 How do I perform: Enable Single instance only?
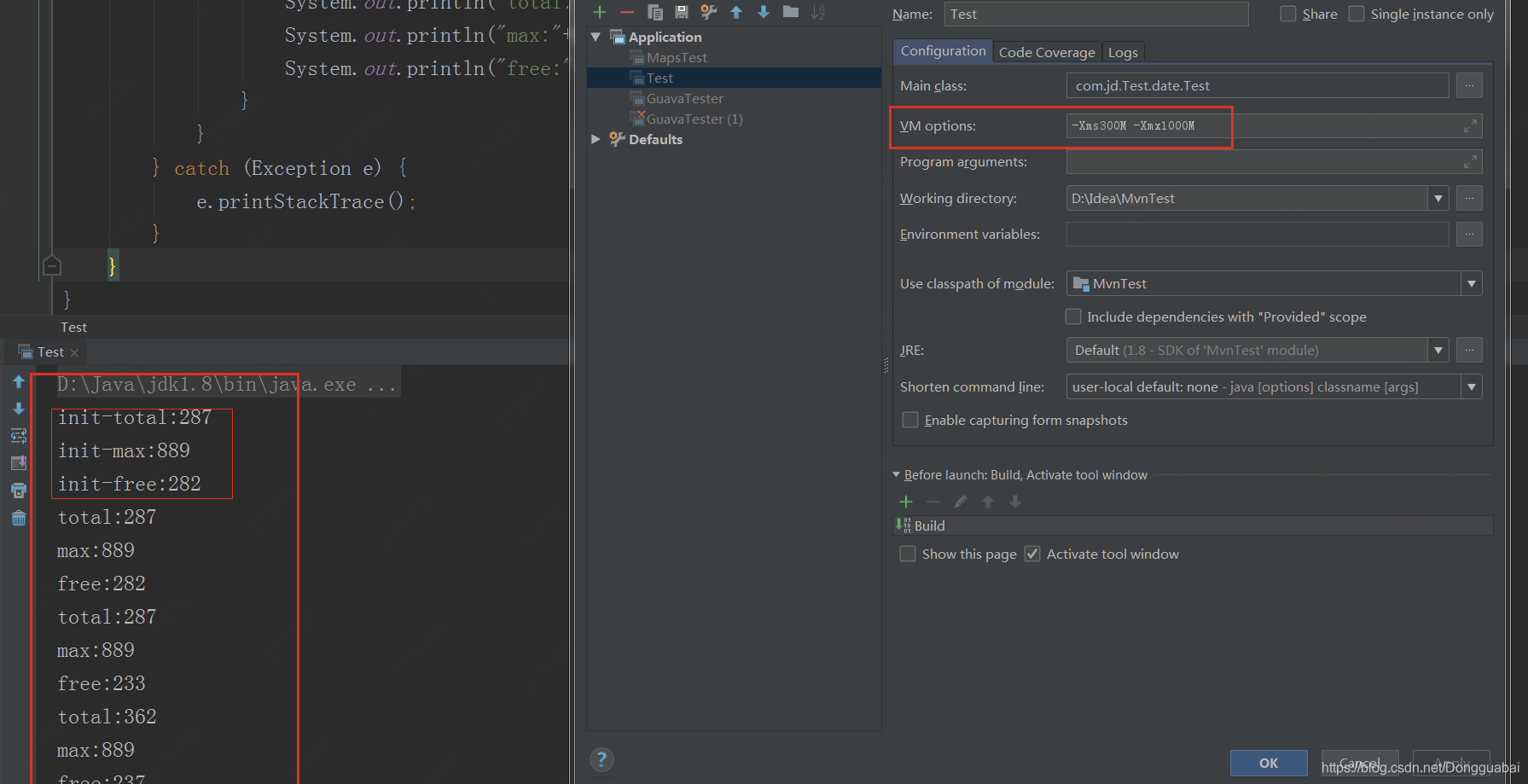[x=1356, y=14]
